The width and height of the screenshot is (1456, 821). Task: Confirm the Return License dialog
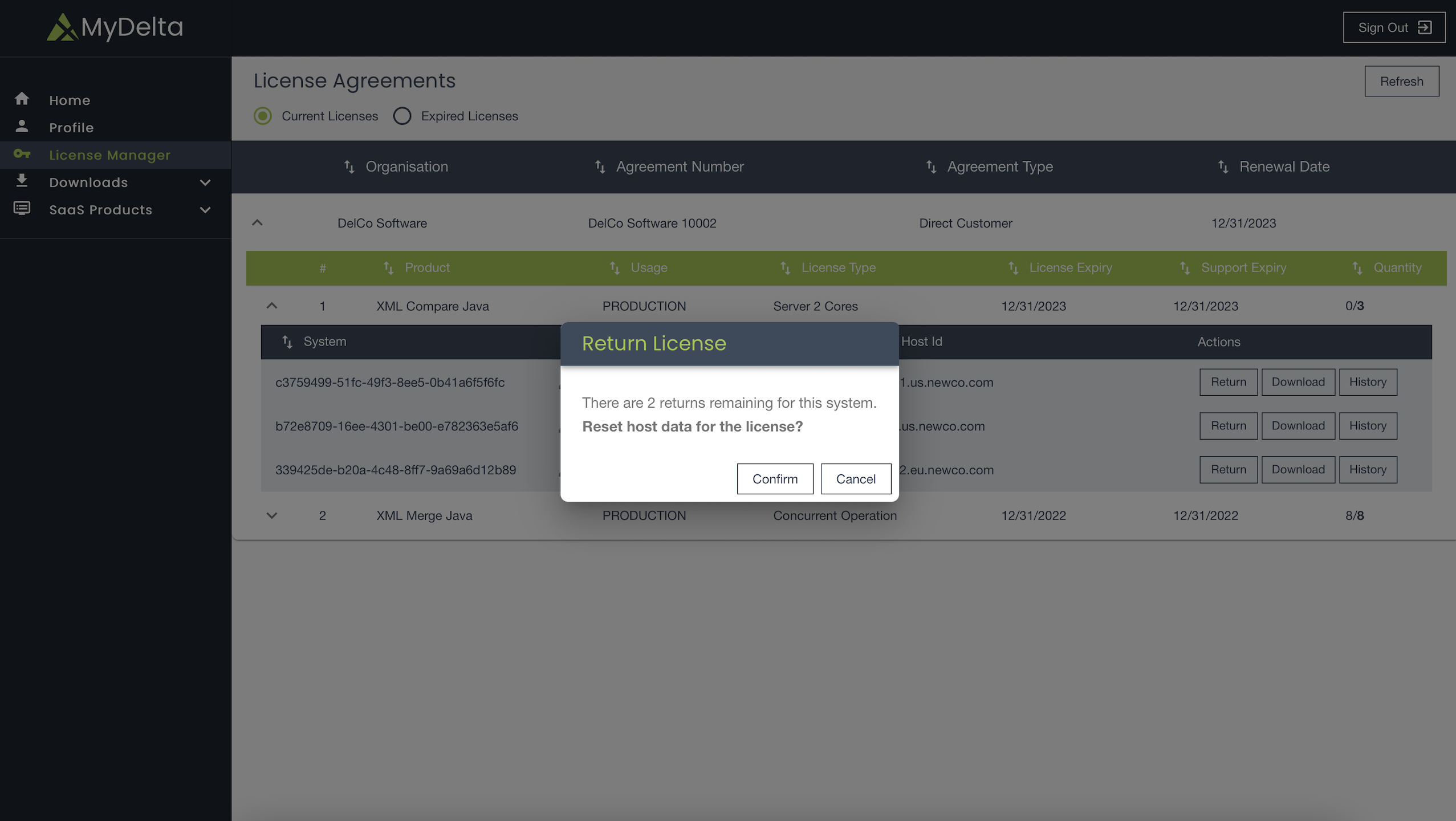pos(775,479)
